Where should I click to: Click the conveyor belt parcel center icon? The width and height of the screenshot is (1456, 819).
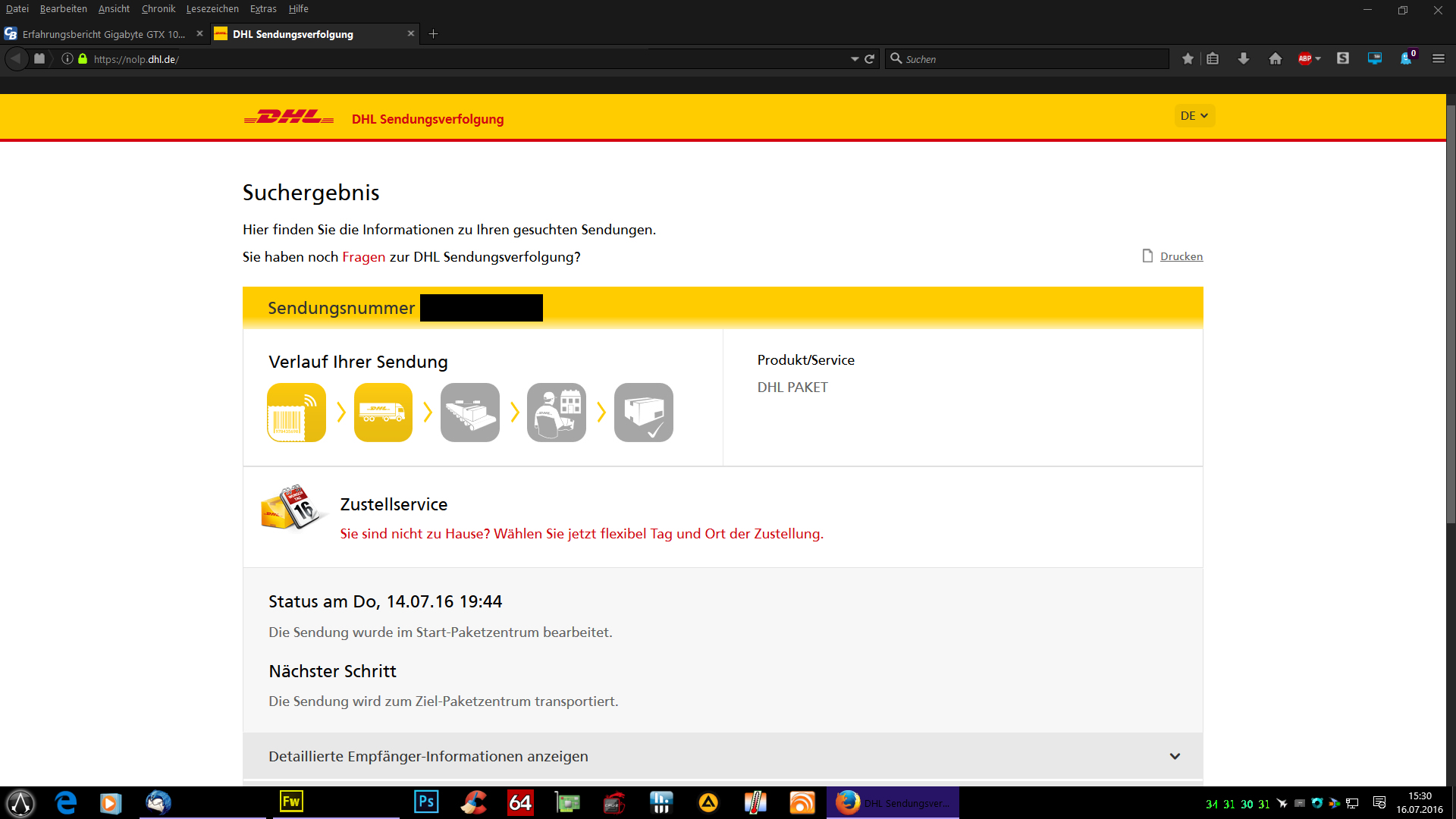(470, 413)
